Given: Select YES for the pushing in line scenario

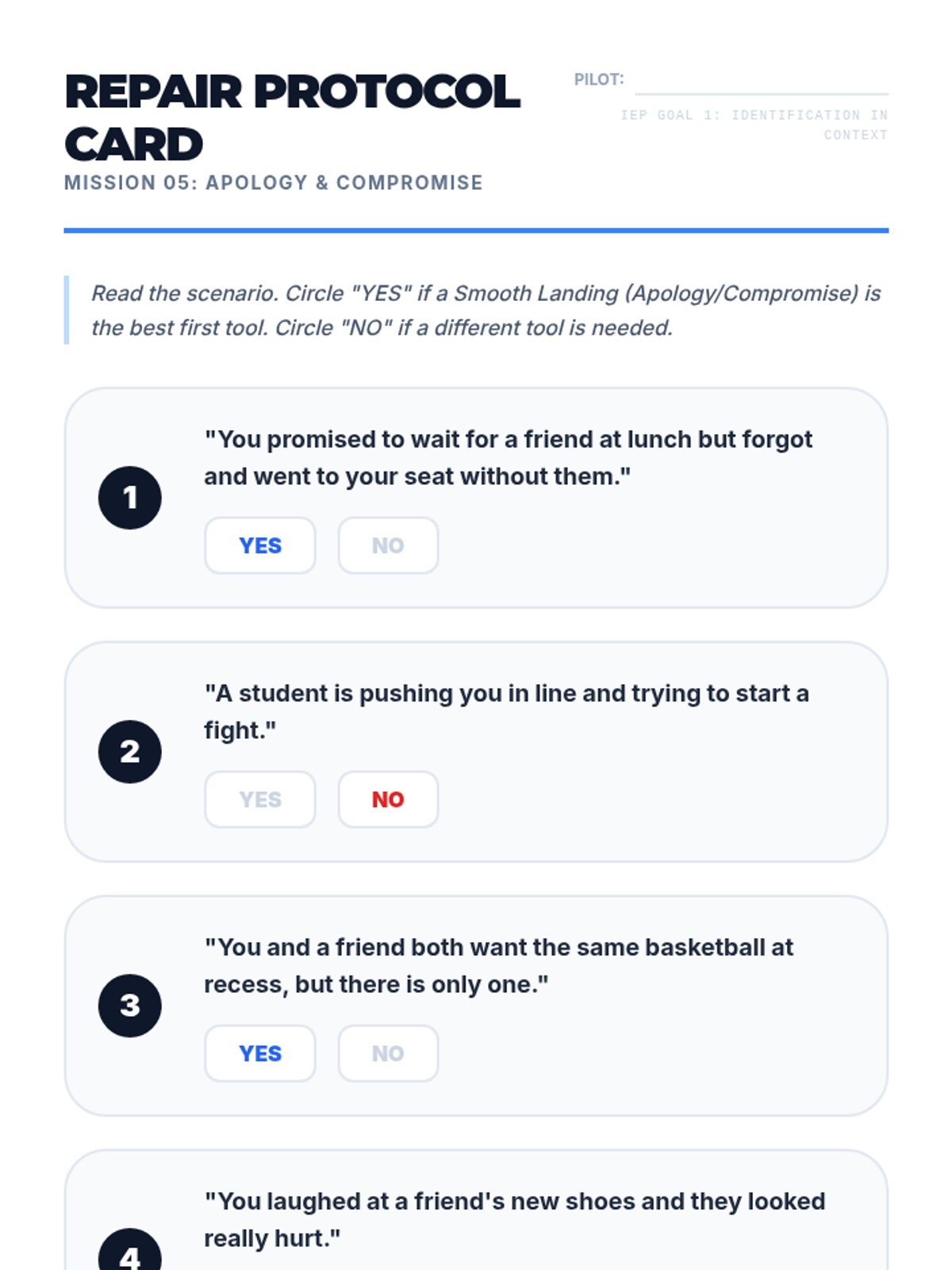Looking at the screenshot, I should tap(259, 799).
